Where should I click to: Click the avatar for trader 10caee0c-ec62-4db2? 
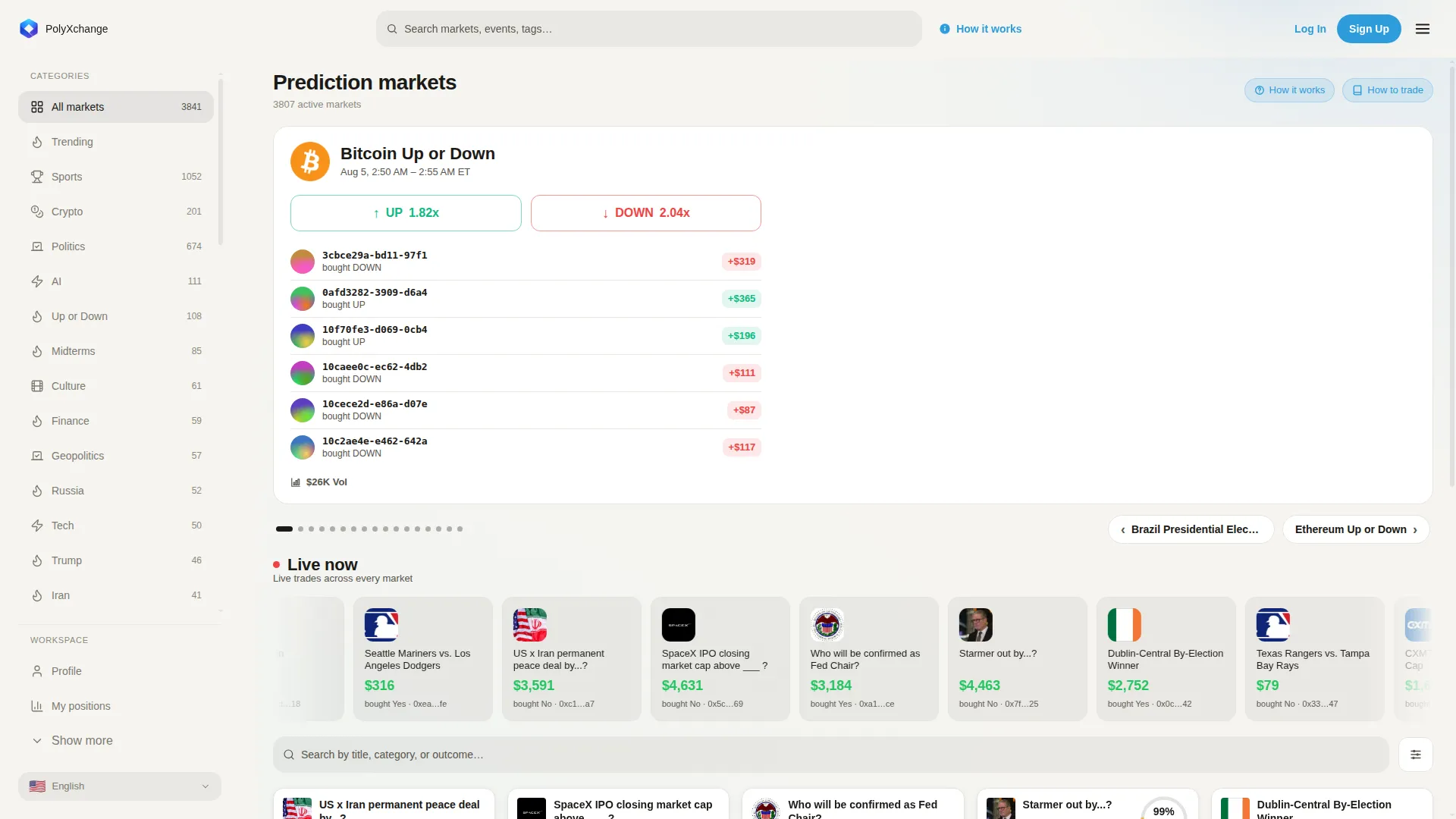[x=303, y=373]
